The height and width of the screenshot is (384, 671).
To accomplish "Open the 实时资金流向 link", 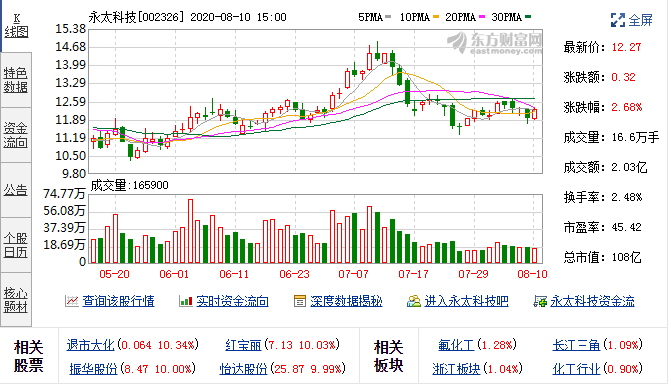I will [x=232, y=301].
